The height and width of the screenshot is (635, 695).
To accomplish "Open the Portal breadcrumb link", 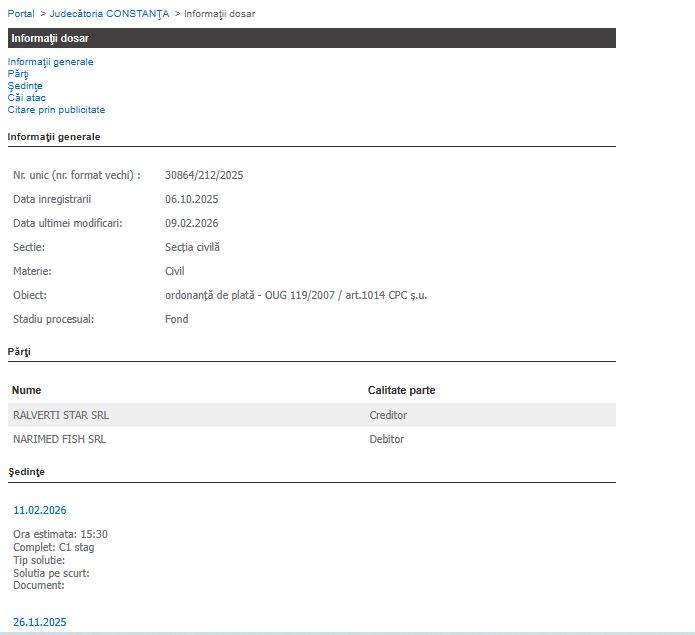I will pyautogui.click(x=21, y=14).
